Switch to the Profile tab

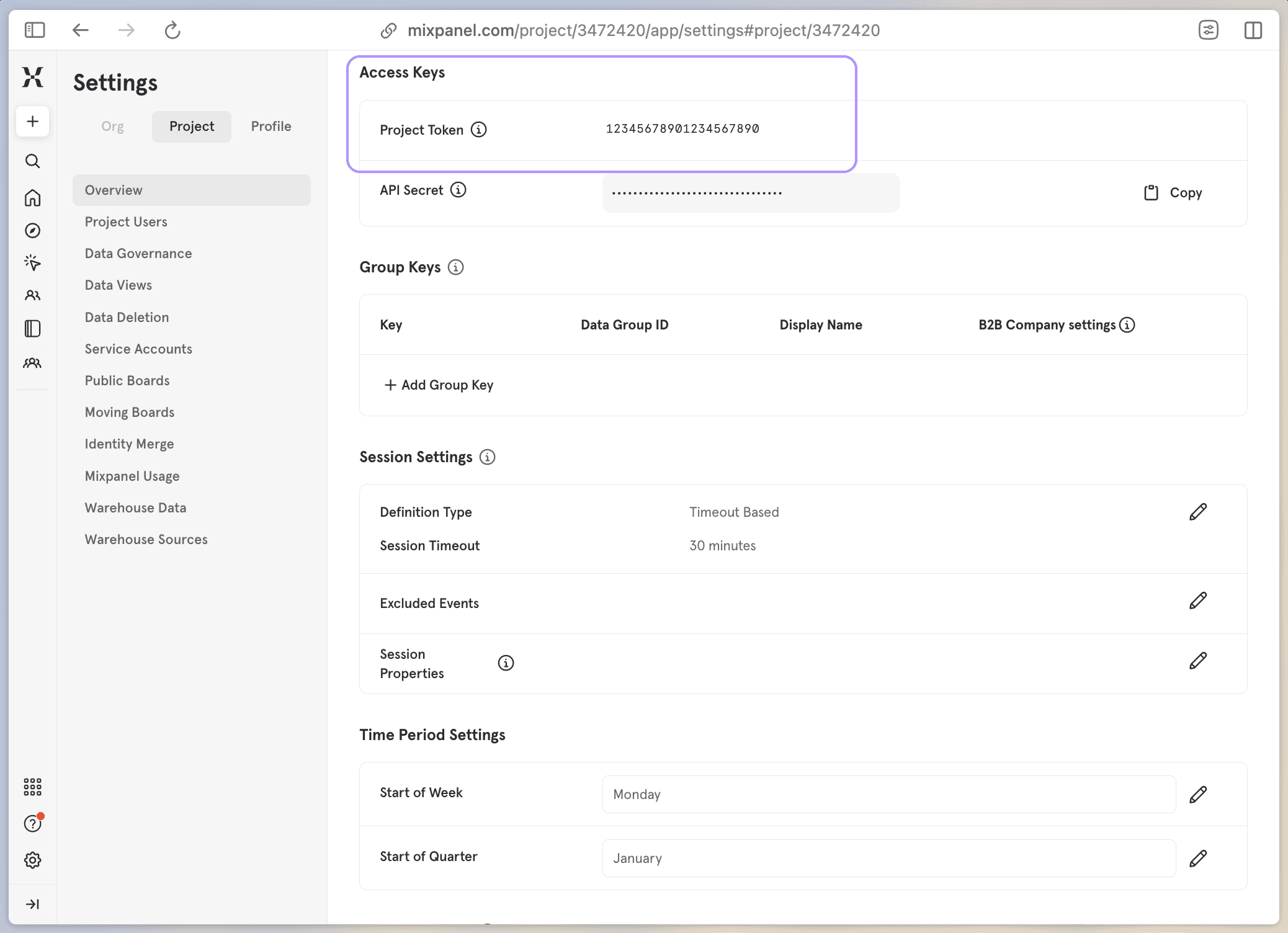(271, 127)
